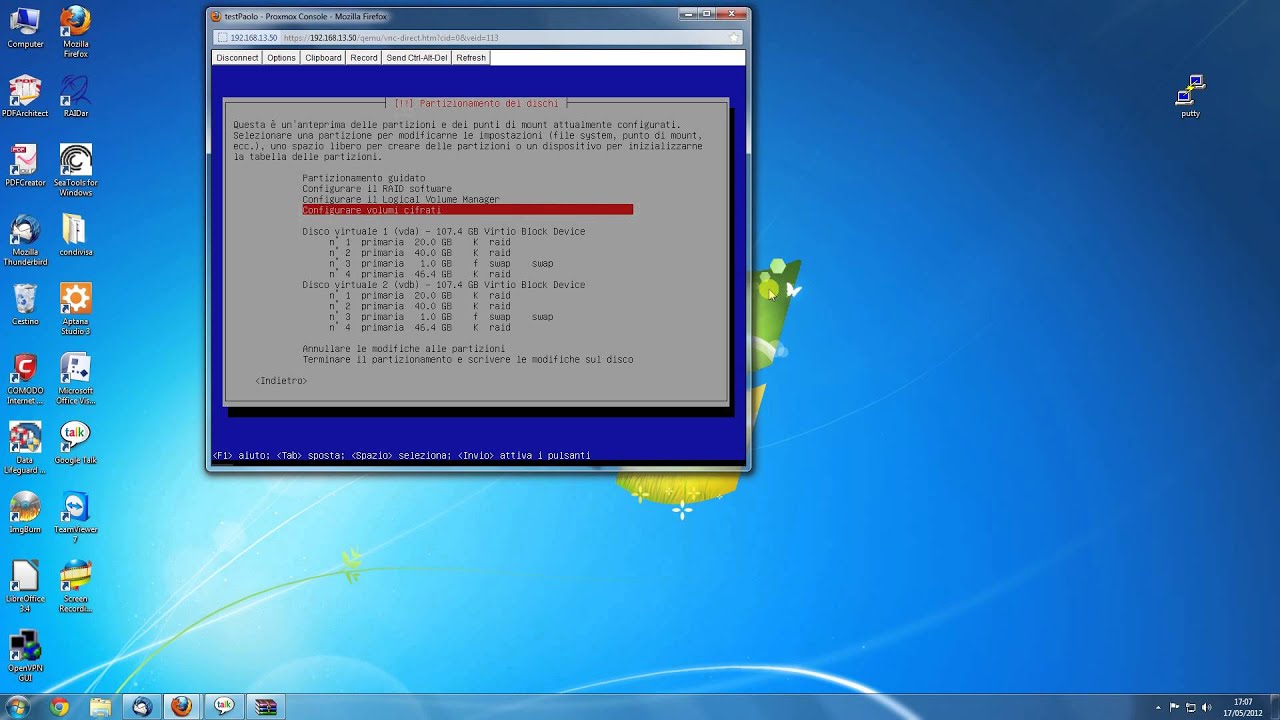
Task: Open the Windows Start menu
Action: [17, 707]
